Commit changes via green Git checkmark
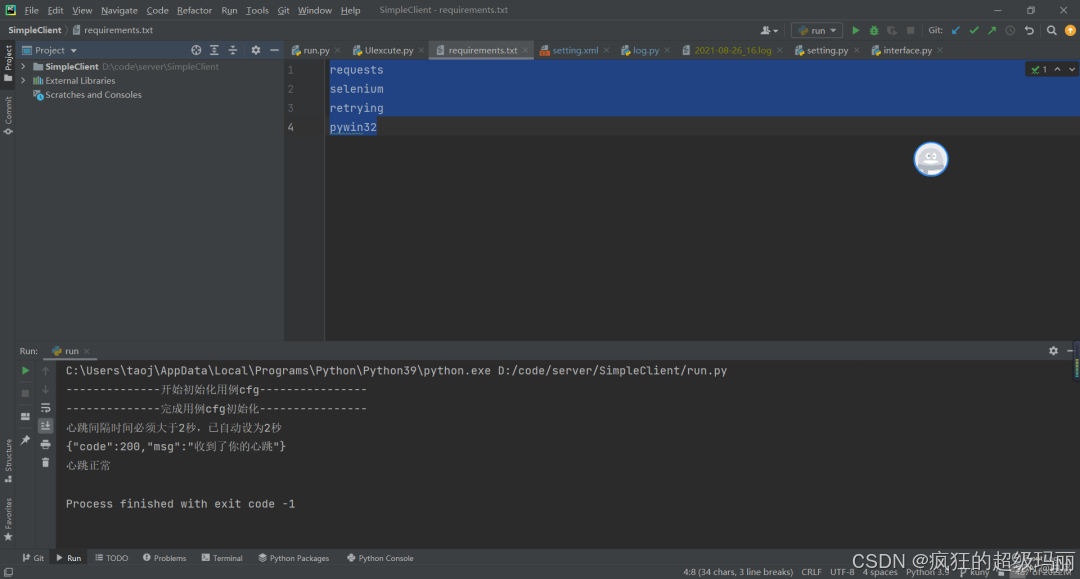 coord(974,30)
